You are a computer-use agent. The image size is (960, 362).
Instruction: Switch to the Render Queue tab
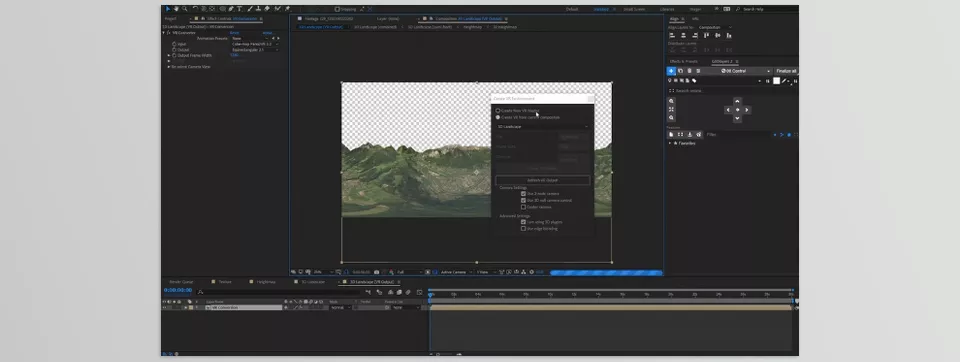(x=181, y=282)
